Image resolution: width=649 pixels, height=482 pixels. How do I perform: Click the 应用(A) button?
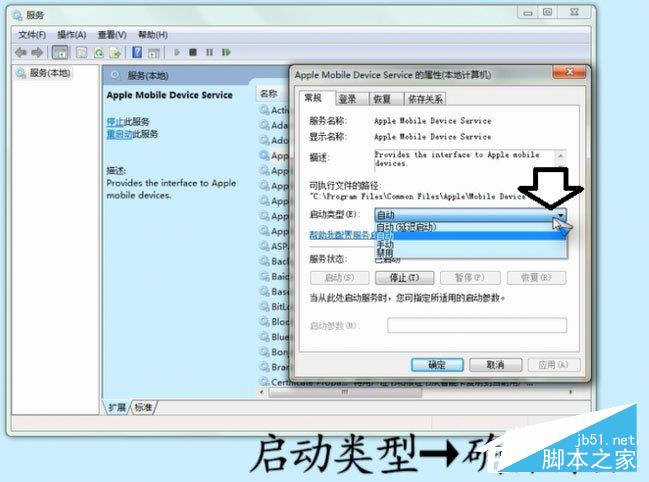[554, 365]
